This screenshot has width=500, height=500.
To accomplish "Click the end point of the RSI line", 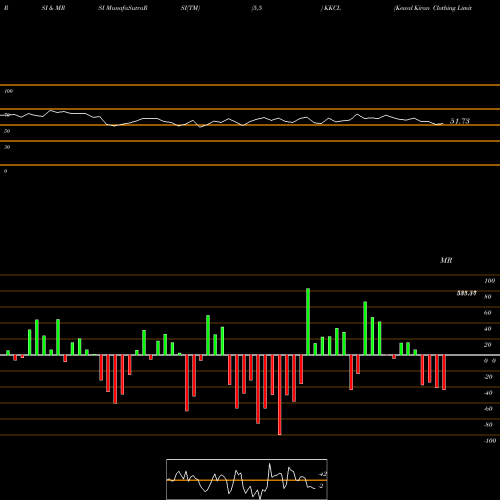I will click(x=443, y=124).
